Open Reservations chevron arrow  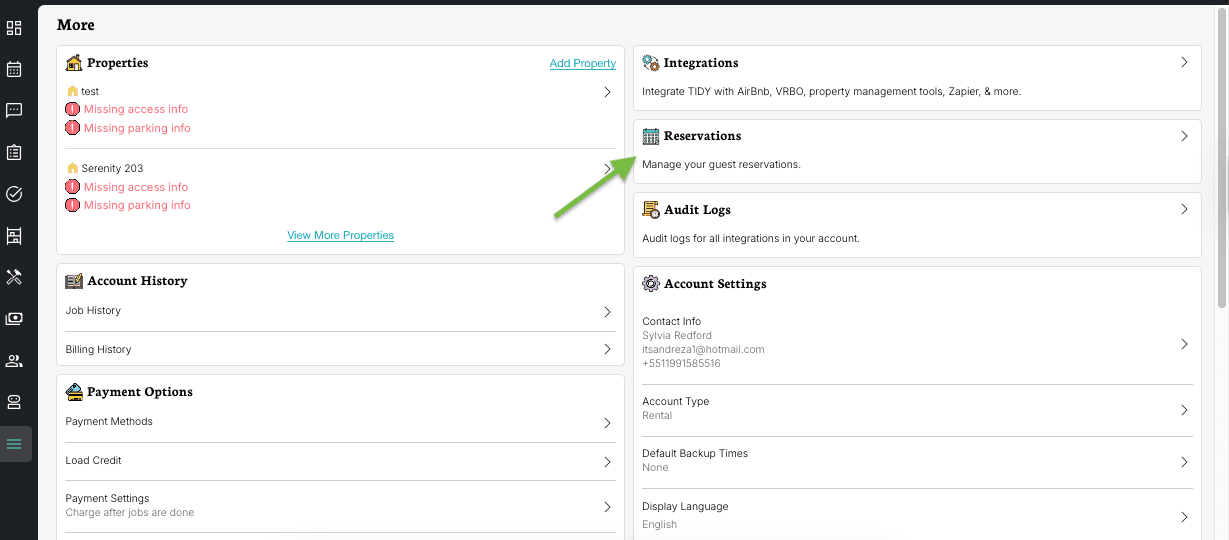(x=1184, y=136)
